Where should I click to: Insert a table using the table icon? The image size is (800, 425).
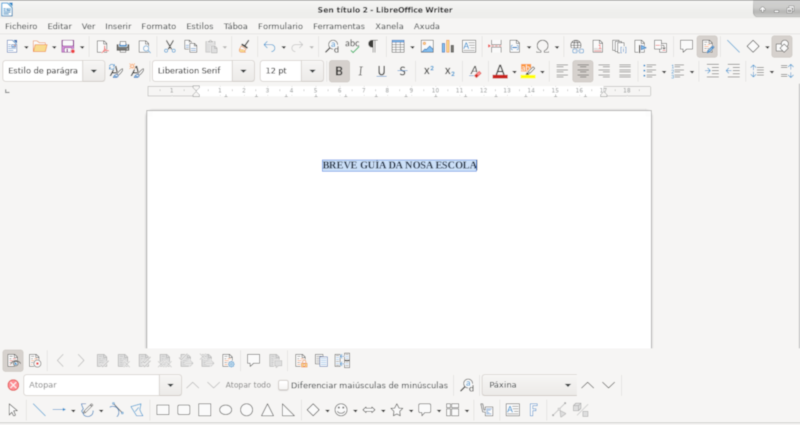[x=398, y=46]
